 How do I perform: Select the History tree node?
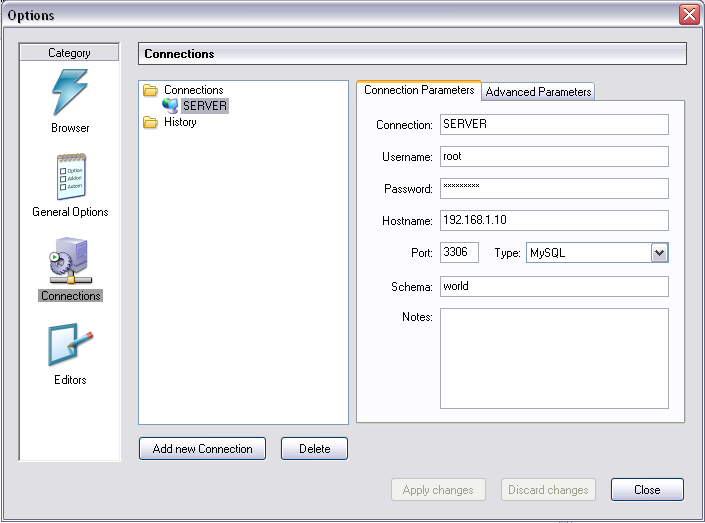pos(180,122)
